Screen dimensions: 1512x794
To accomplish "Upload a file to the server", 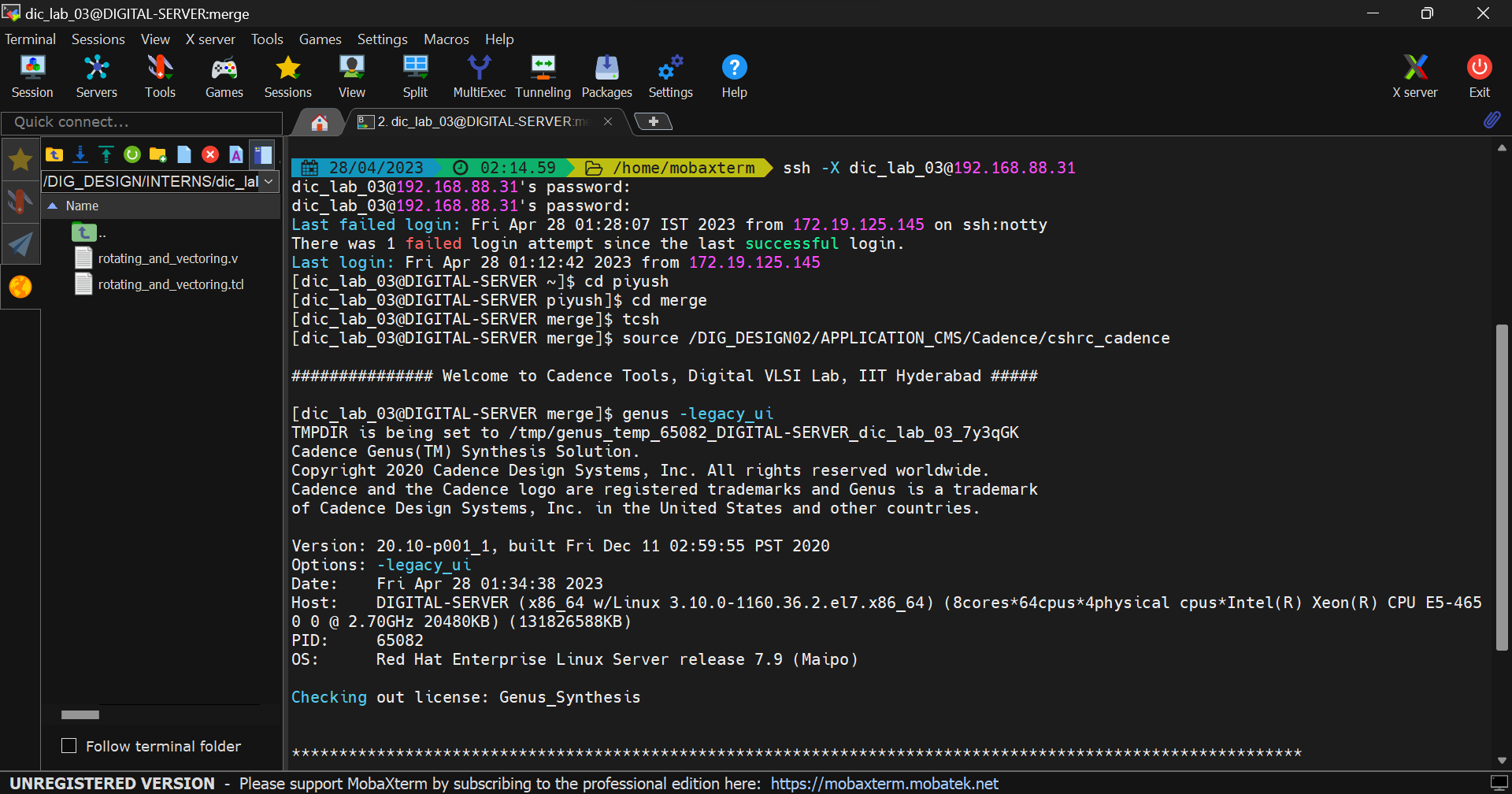I will [106, 154].
